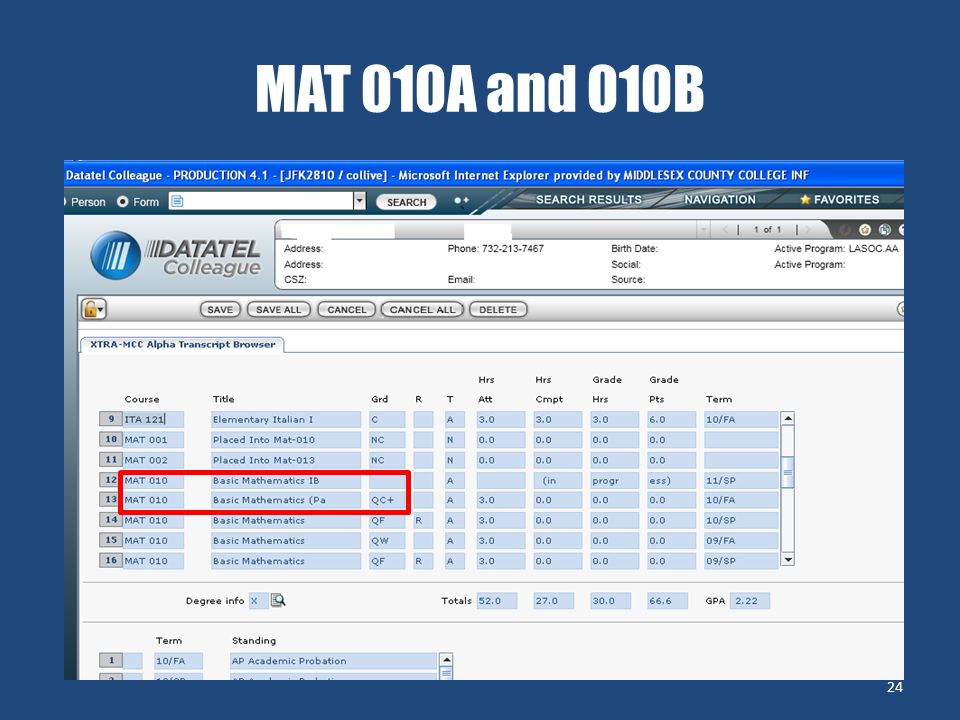Screen dimensions: 960x720
Task: Click the SEARCH button
Action: 406,202
